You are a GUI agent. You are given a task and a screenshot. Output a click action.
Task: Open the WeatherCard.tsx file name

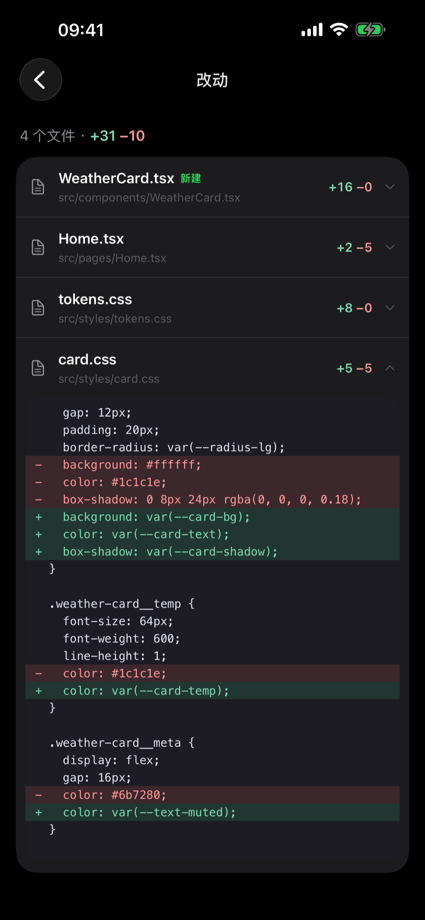116,178
